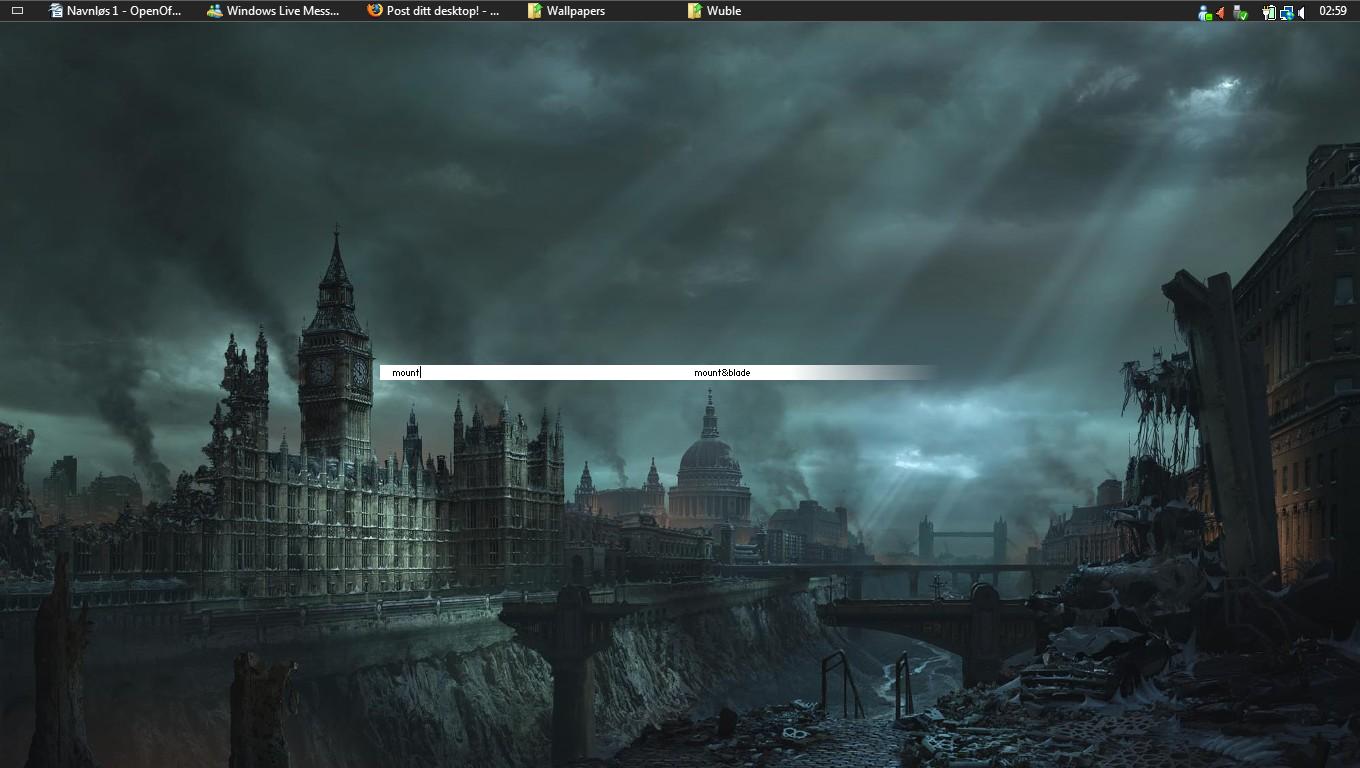Click the volume speaker tray icon

pyautogui.click(x=1301, y=12)
